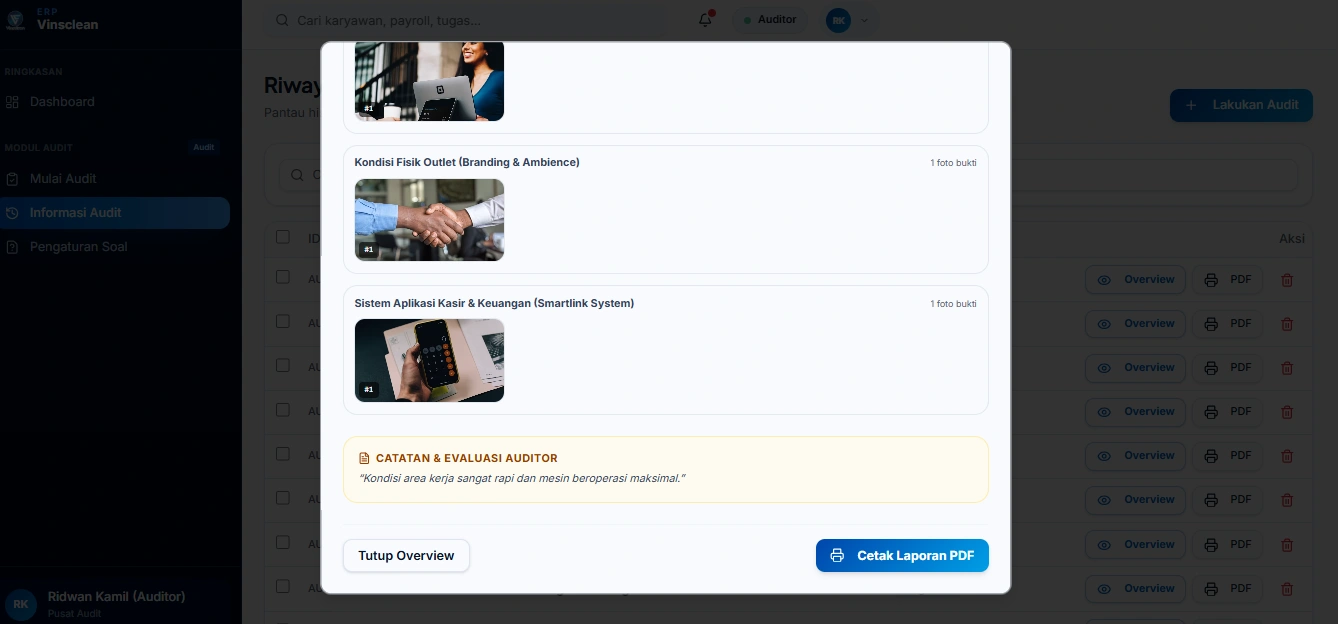Screen dimensions: 1338x624
Task: Click the Tutup Overview button
Action: pos(406,556)
